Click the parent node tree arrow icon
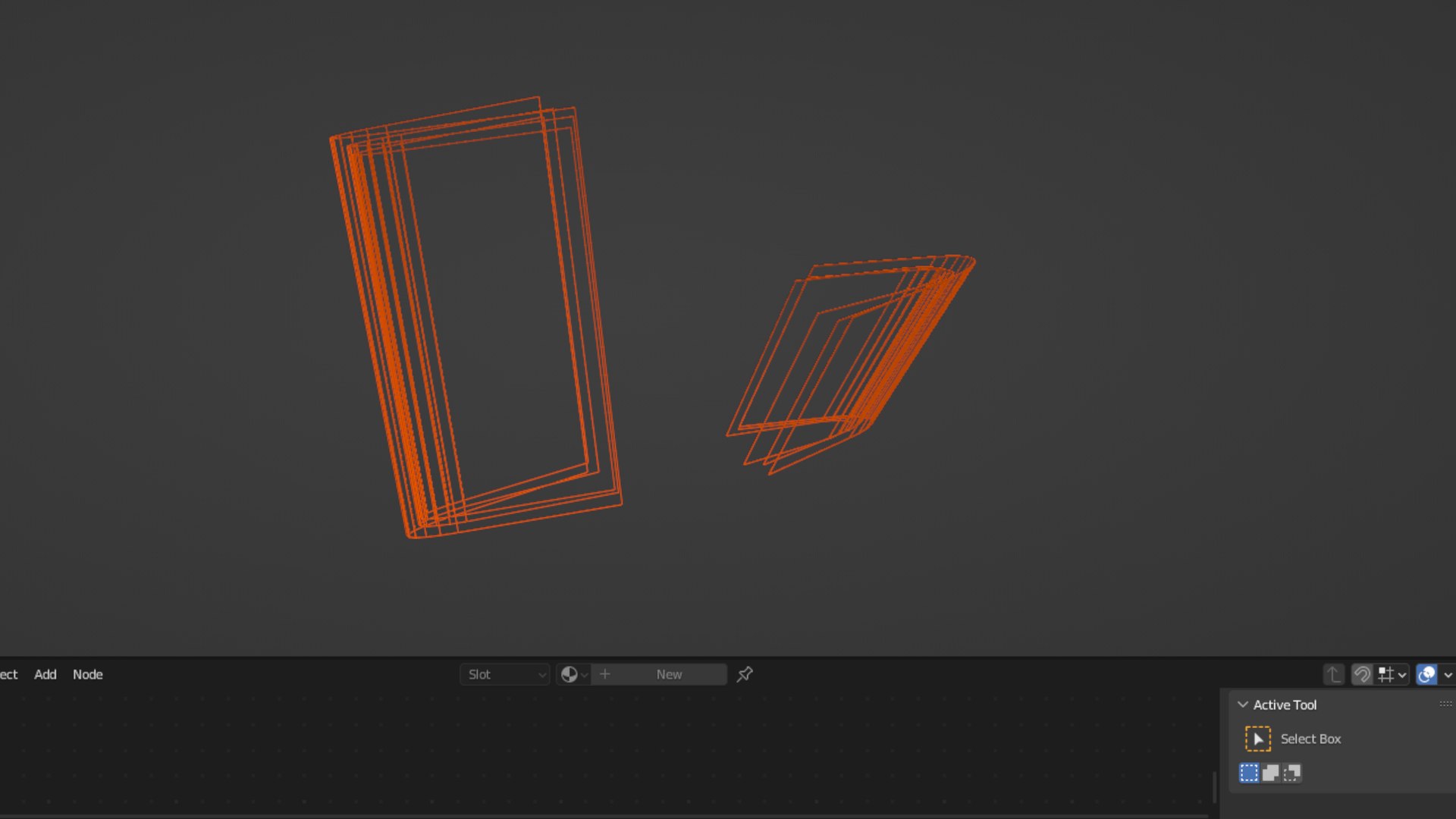This screenshot has height=819, width=1456. point(1333,674)
